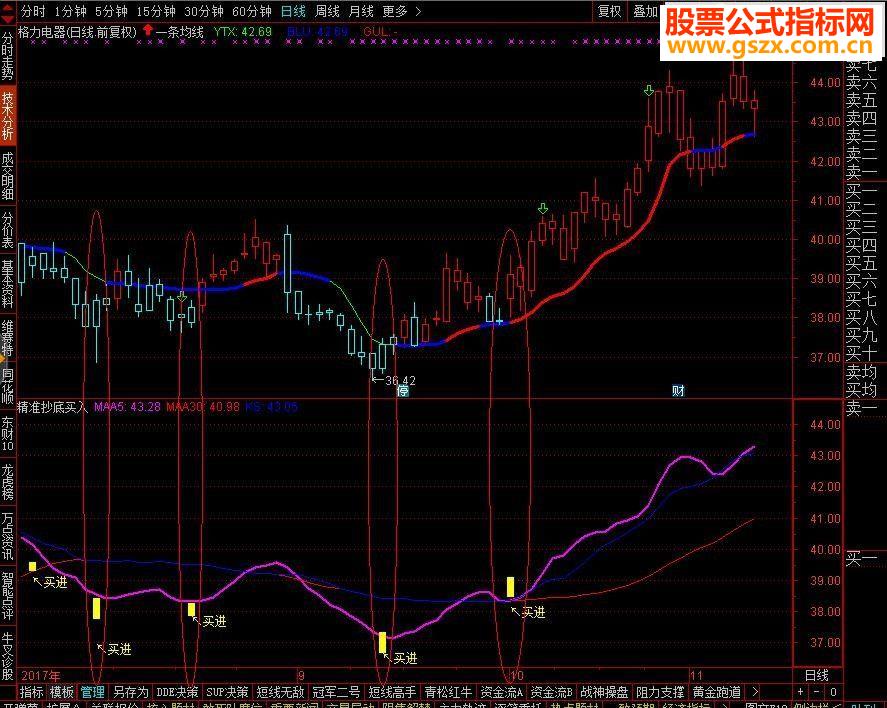Select the 日线 daily period tab

293,11
